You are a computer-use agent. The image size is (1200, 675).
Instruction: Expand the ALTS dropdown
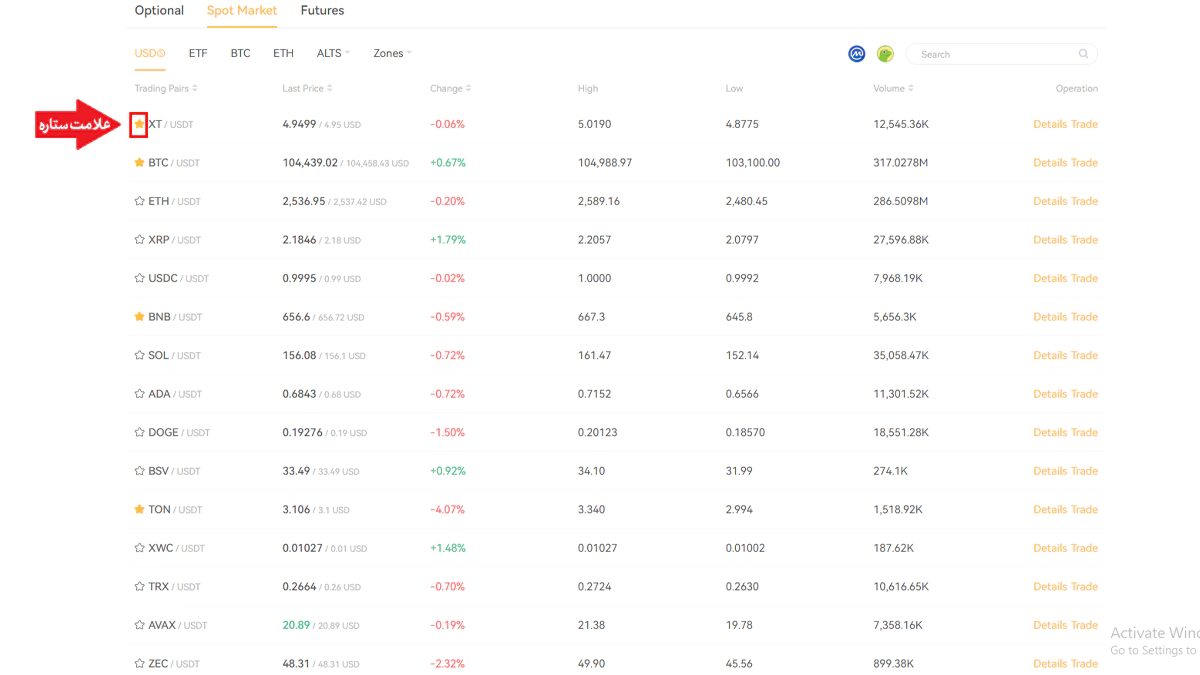click(333, 53)
